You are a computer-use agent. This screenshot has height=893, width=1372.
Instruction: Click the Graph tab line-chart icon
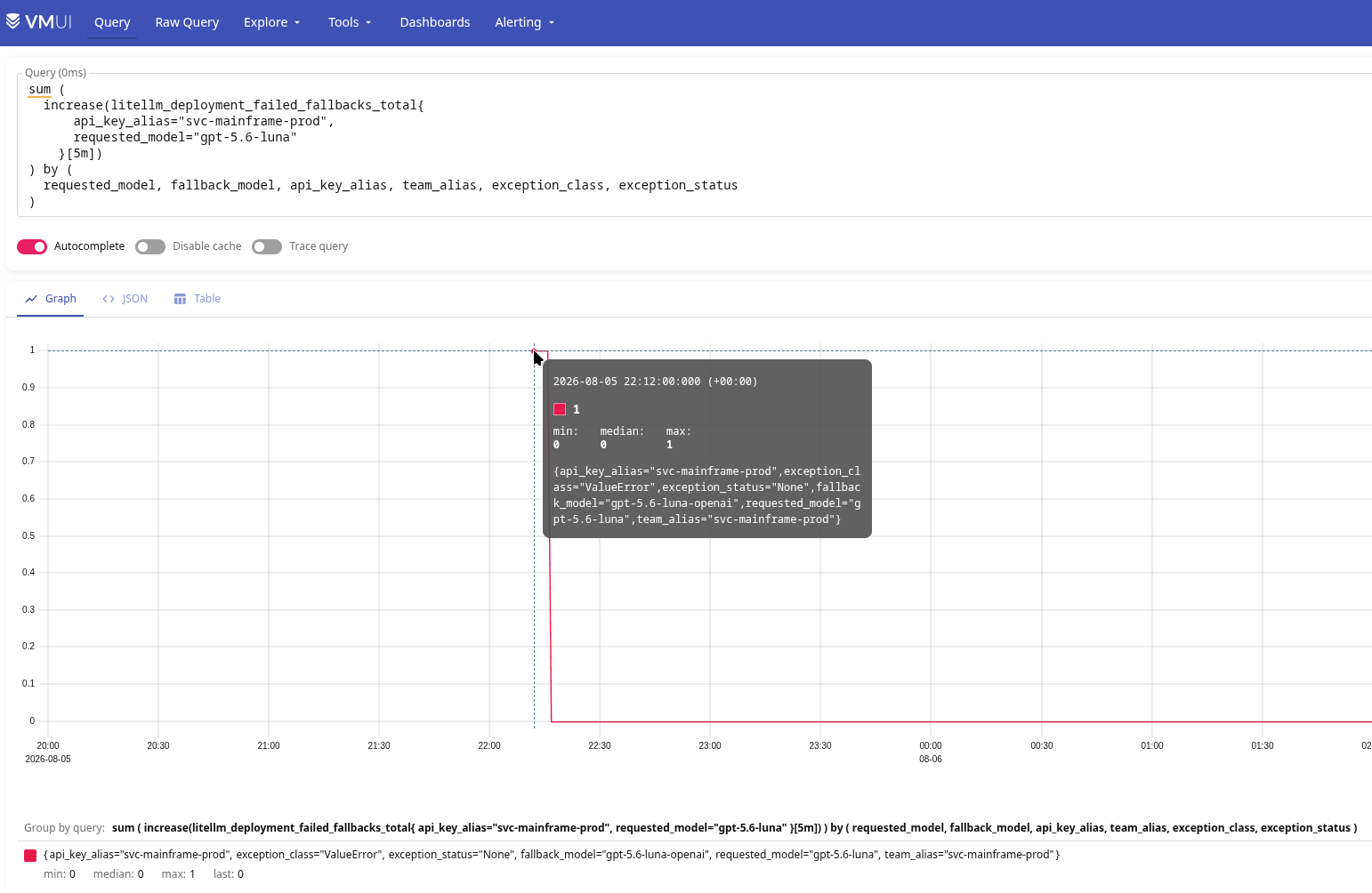(x=31, y=299)
